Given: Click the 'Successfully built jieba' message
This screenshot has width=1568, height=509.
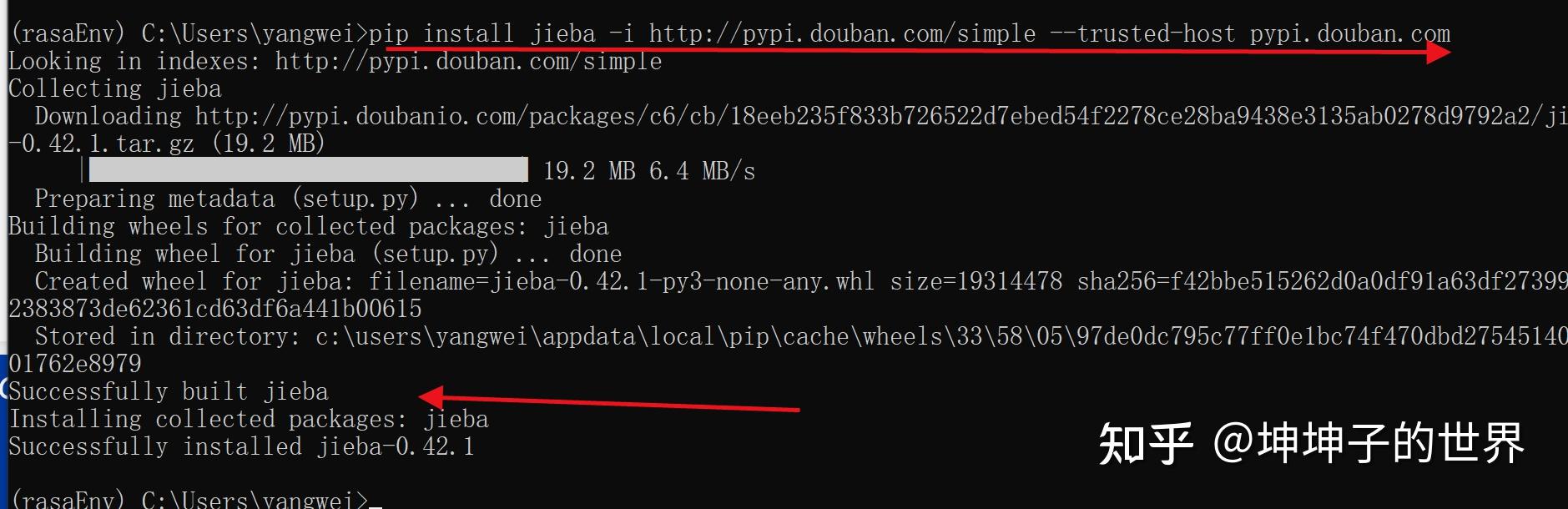Looking at the screenshot, I should pos(169,392).
